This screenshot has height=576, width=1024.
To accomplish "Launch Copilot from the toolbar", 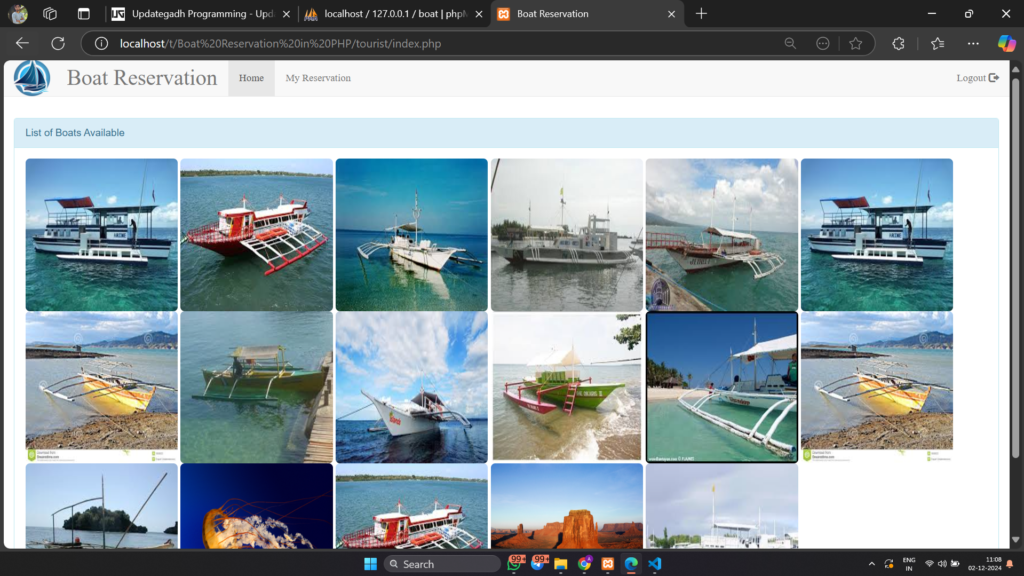I will point(1006,44).
